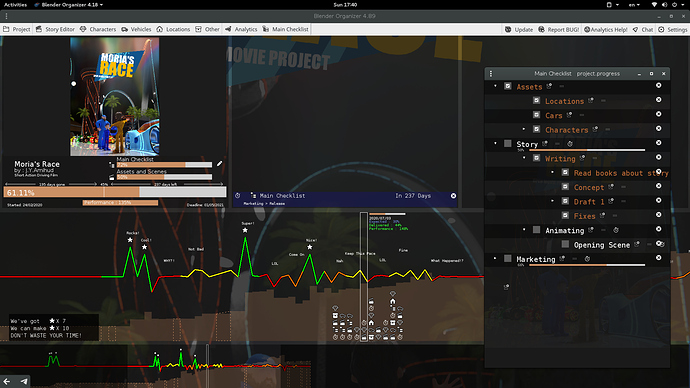
Task: Click the 61.11% project progress bar
Action: pyautogui.click(x=115, y=192)
